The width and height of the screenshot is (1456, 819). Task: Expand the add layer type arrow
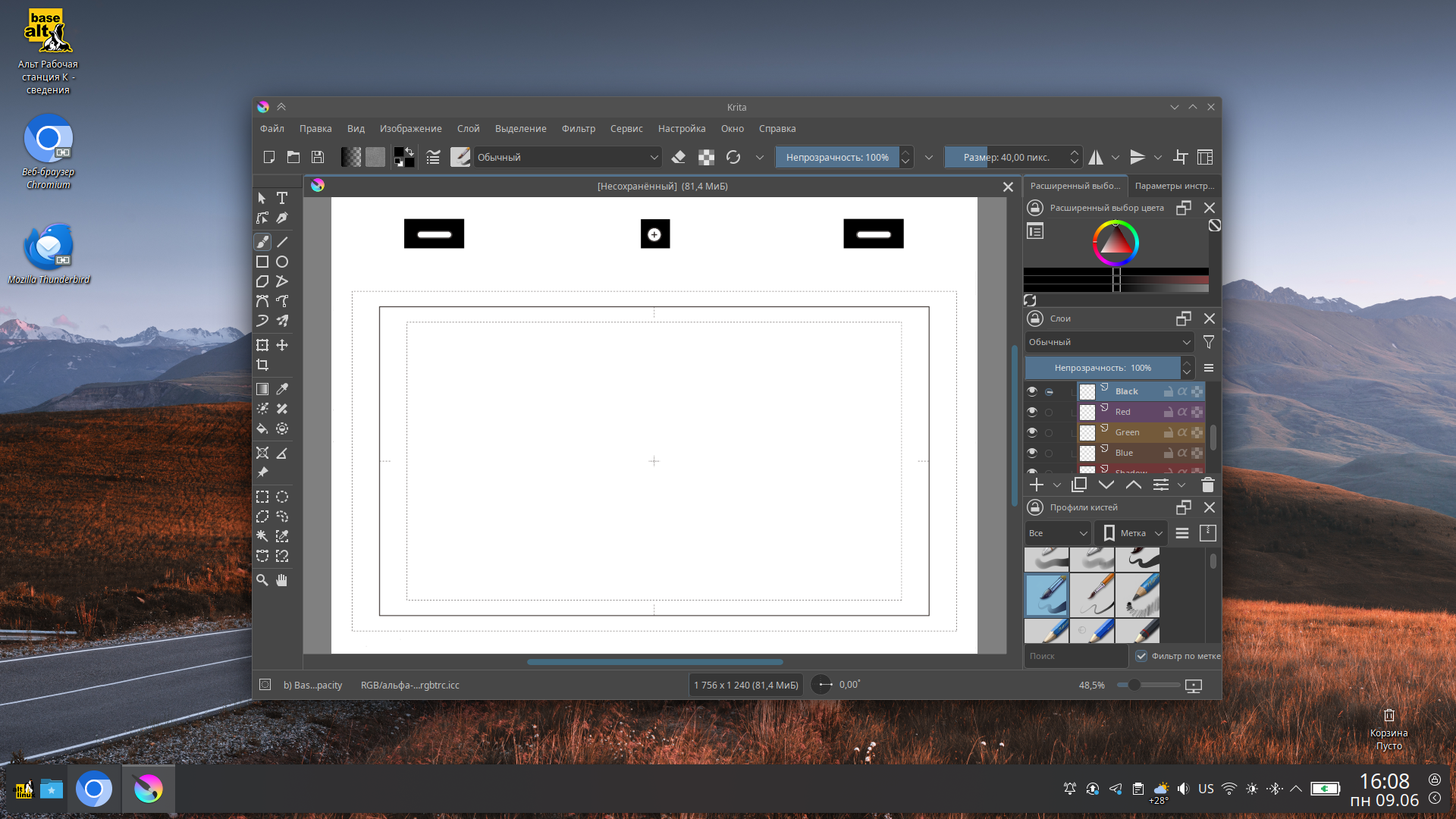point(1056,485)
